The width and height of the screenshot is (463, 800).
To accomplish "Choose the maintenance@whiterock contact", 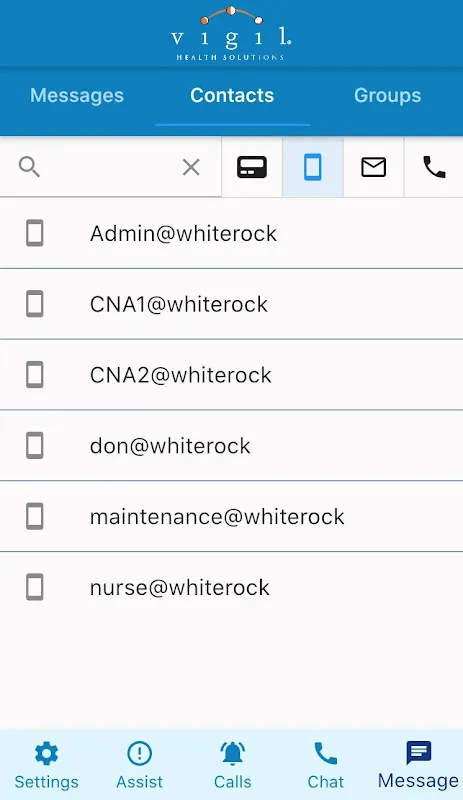I will pyautogui.click(x=231, y=516).
